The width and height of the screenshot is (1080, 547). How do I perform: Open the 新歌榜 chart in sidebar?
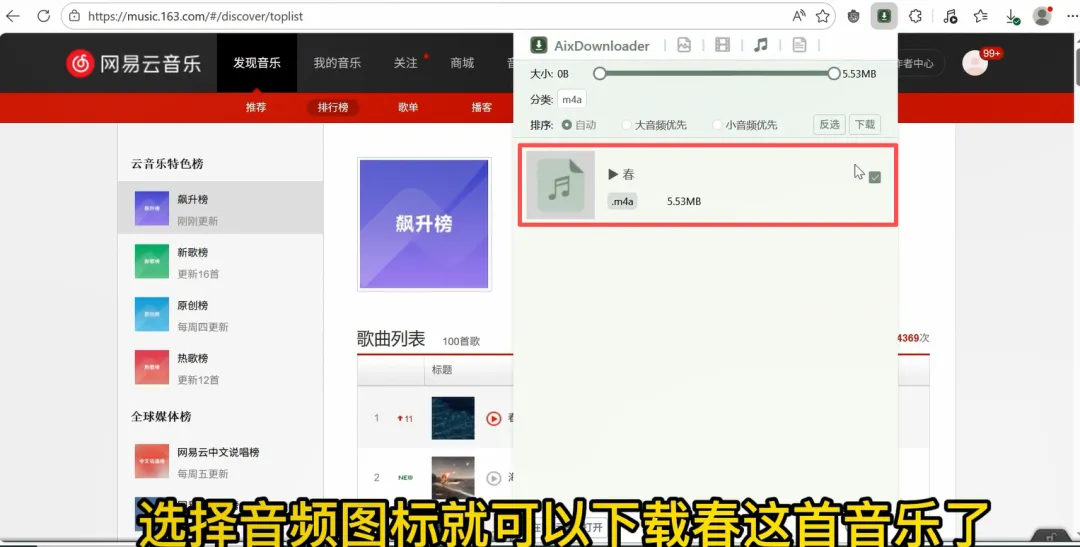(220, 262)
